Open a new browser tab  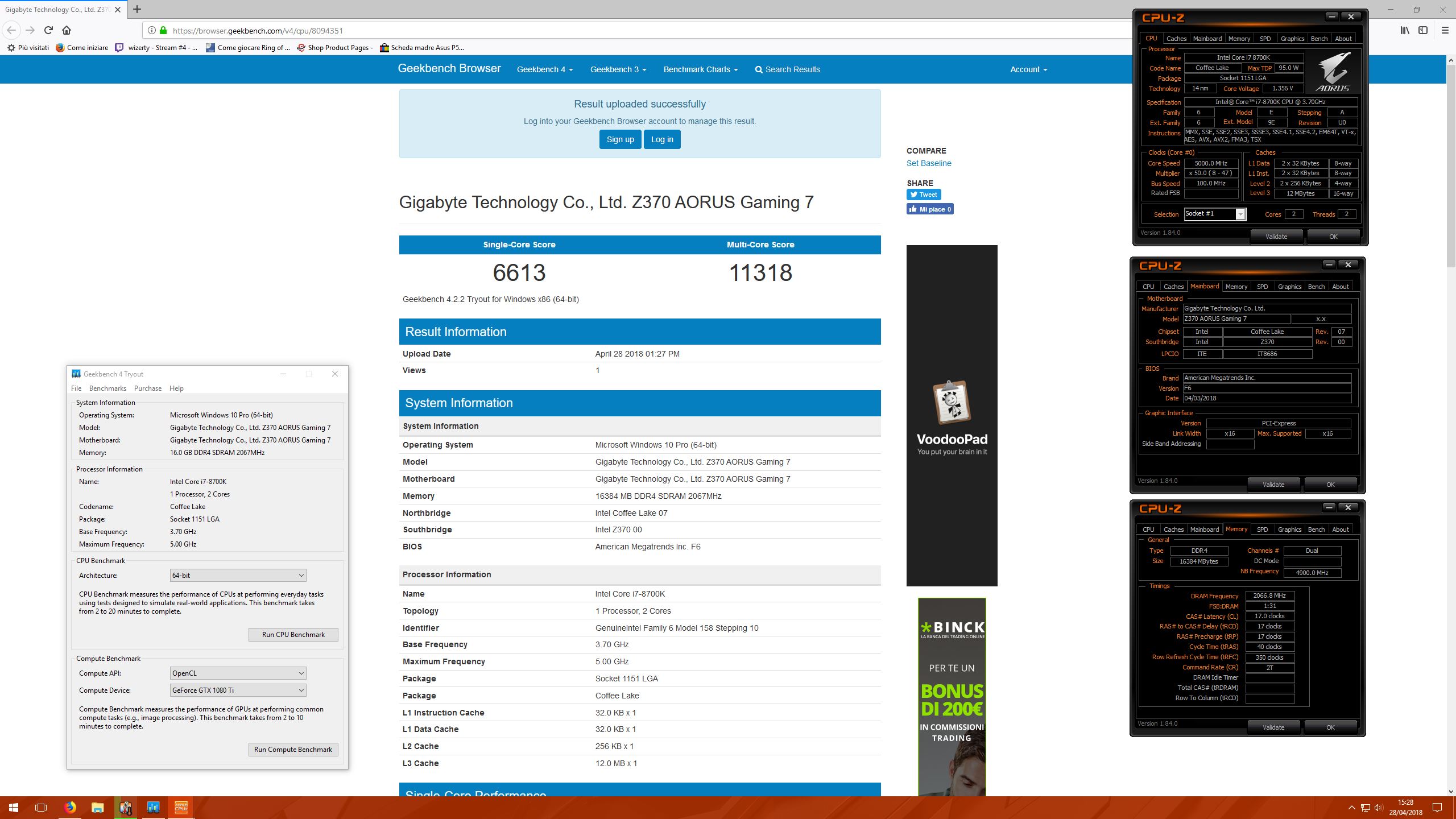click(136, 9)
